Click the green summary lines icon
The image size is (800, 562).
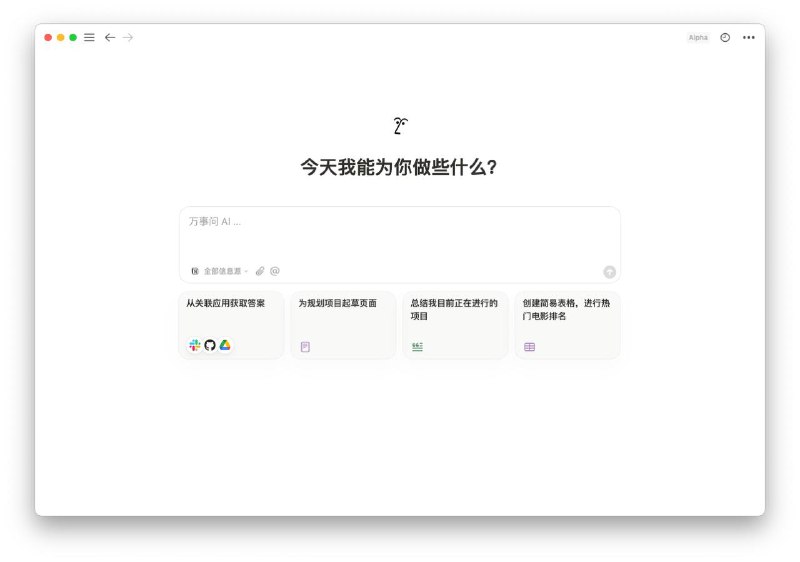417,347
